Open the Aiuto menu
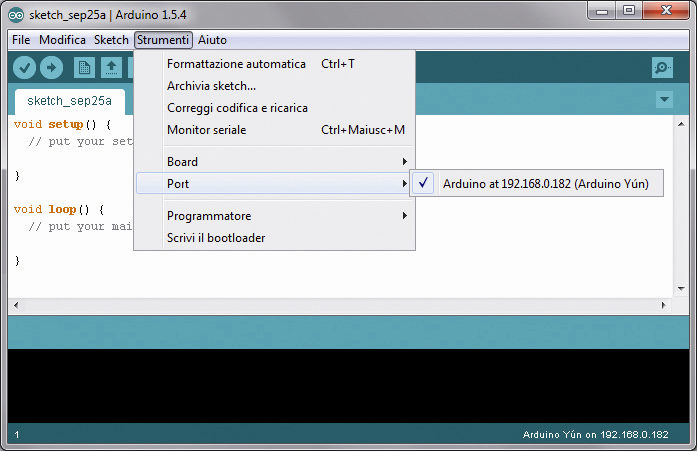The height and width of the screenshot is (452, 697). 212,40
